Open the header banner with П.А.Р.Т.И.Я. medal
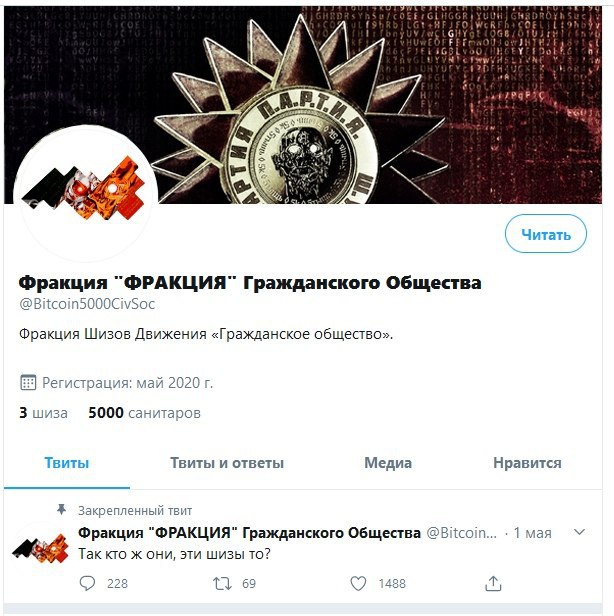Screen dimensions: 614x616 coord(303,105)
